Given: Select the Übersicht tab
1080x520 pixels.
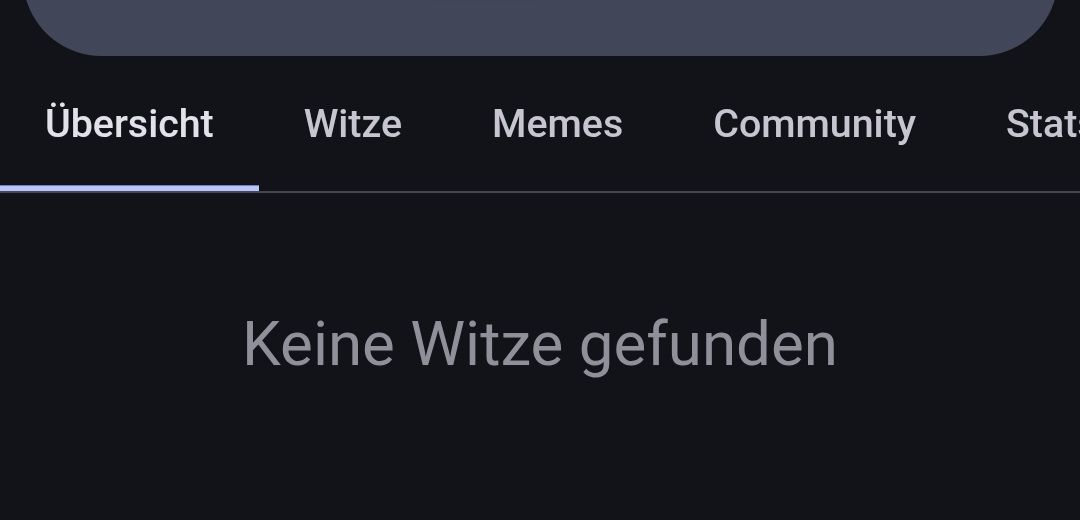Looking at the screenshot, I should click(x=129, y=124).
